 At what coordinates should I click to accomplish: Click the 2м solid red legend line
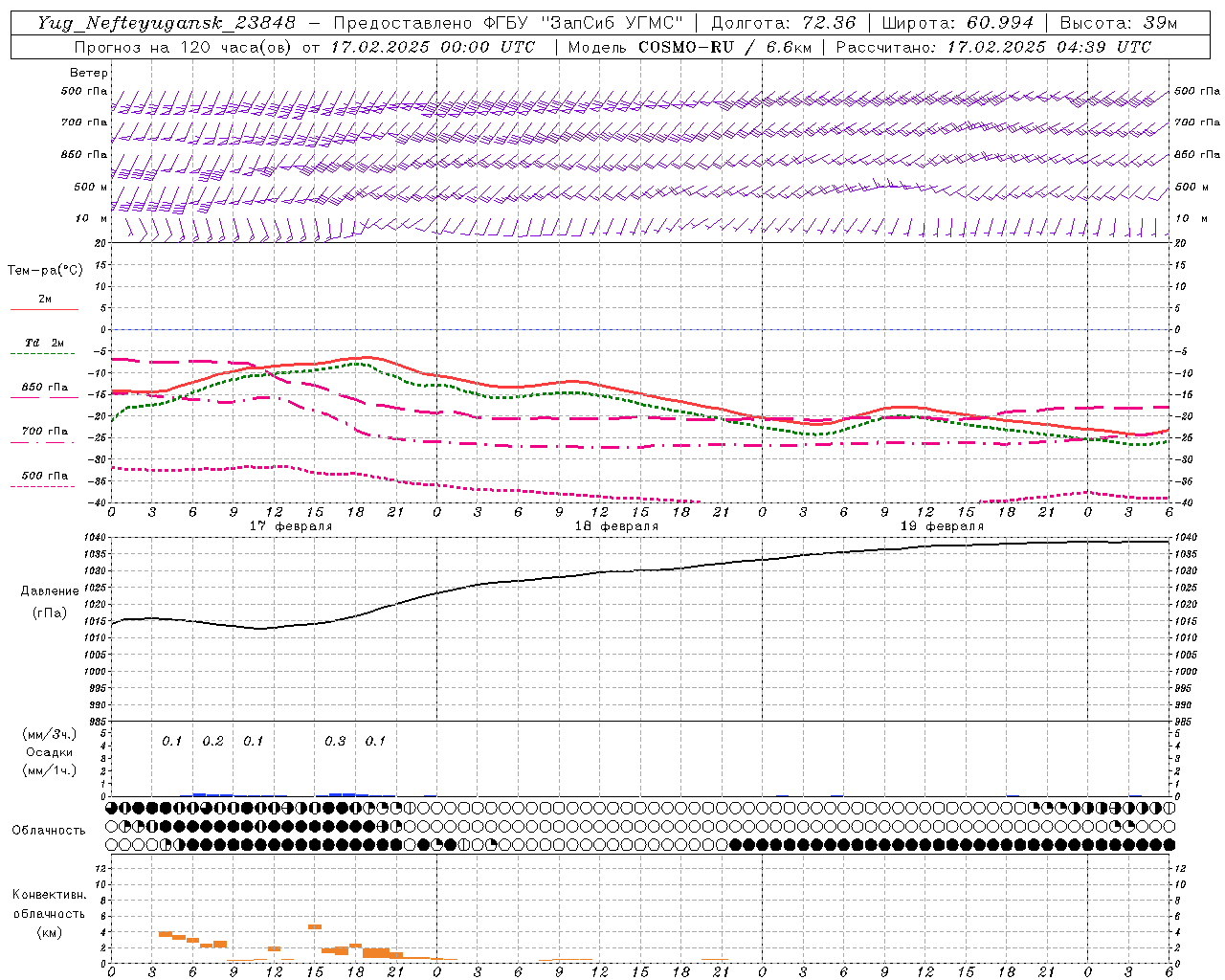(x=44, y=309)
